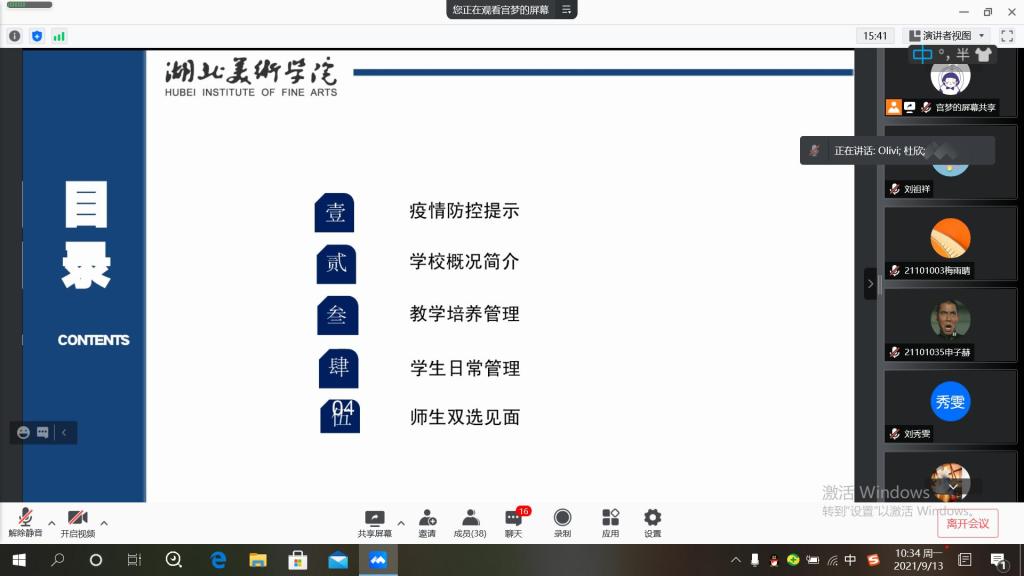Open Apps (应用) panel

[611, 522]
